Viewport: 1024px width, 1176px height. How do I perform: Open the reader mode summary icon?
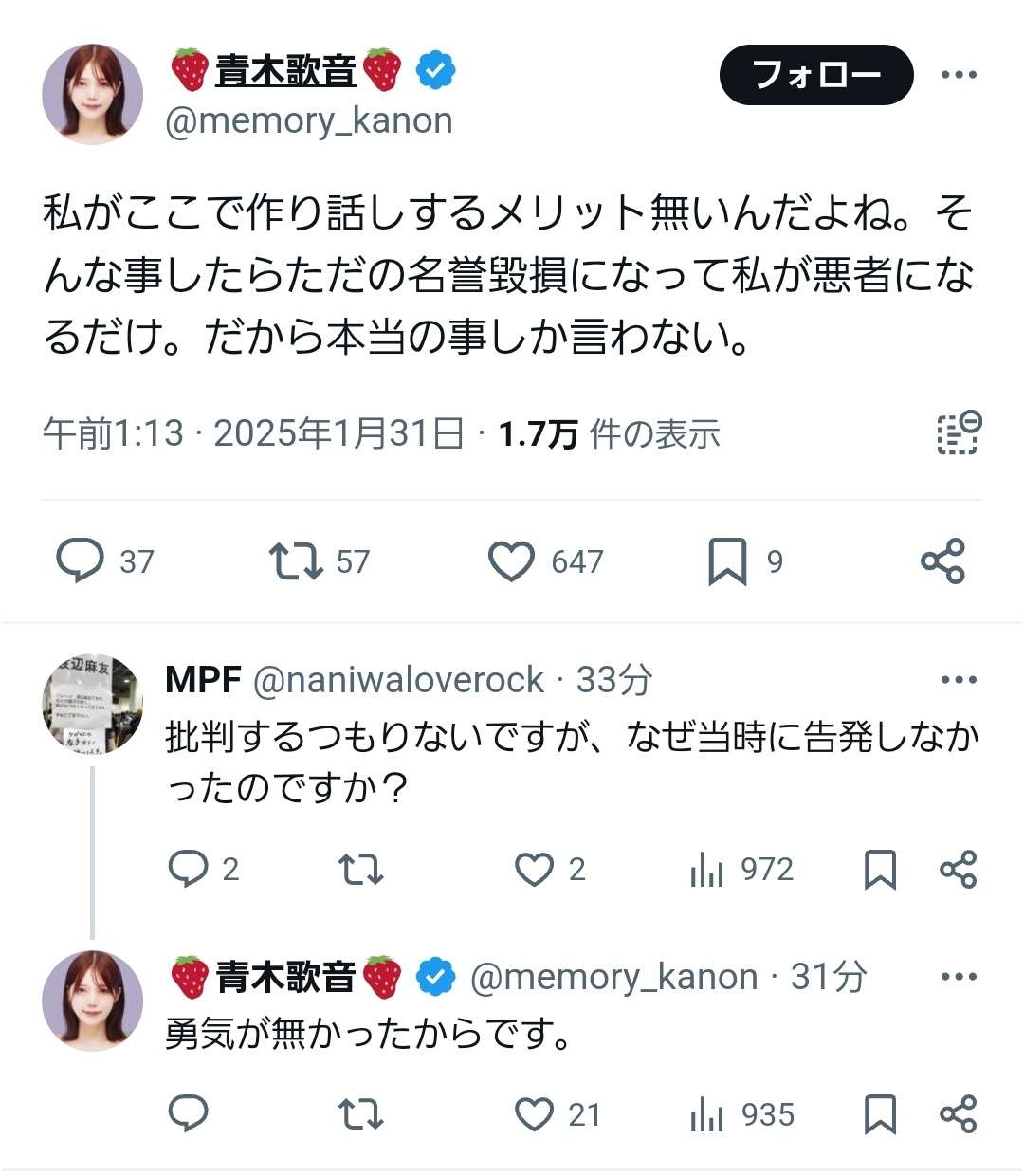point(958,433)
